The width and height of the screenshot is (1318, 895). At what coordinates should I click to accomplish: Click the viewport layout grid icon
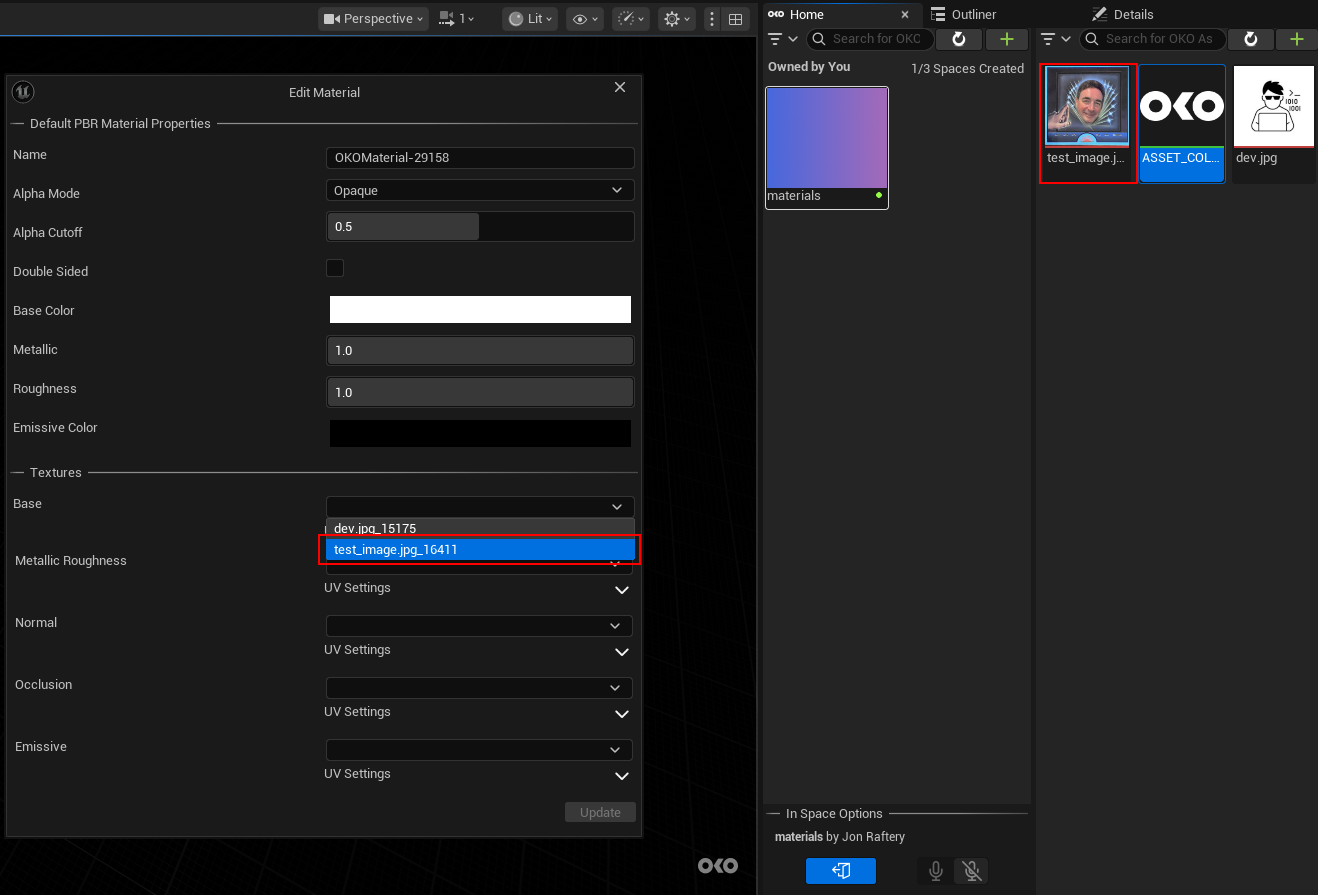pyautogui.click(x=735, y=18)
